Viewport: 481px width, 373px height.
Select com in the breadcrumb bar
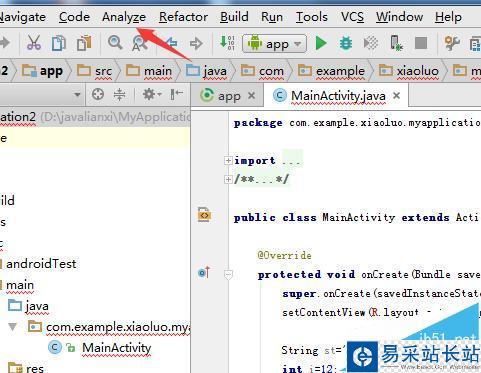pos(262,71)
